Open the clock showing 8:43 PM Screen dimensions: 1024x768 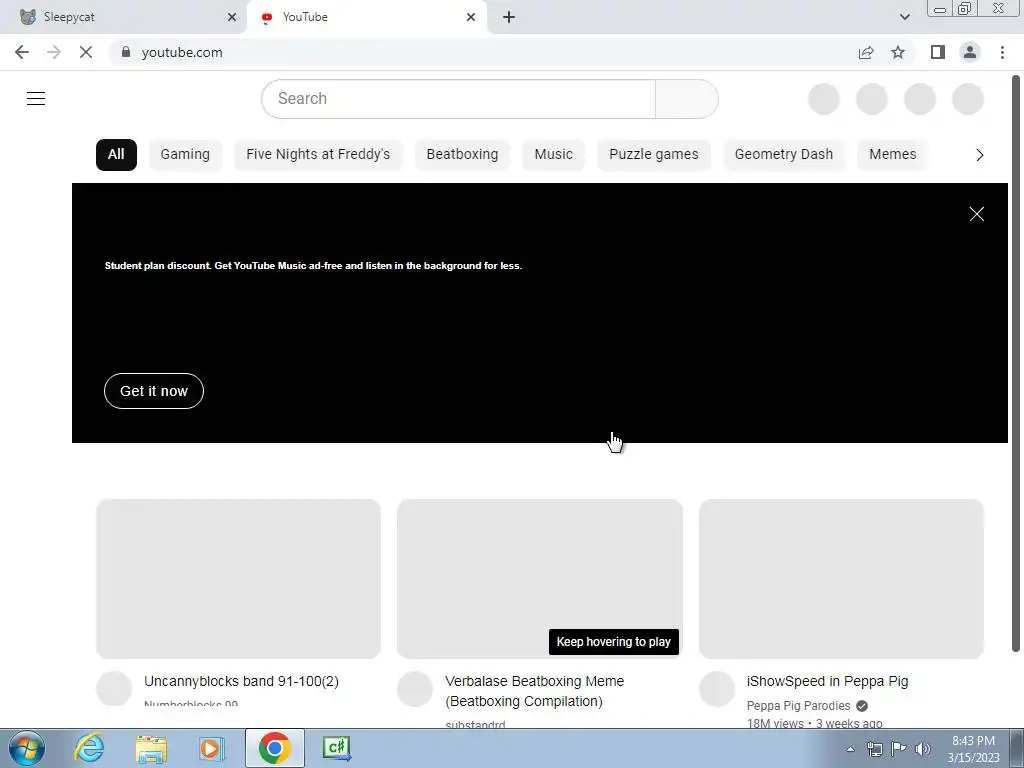click(x=973, y=749)
